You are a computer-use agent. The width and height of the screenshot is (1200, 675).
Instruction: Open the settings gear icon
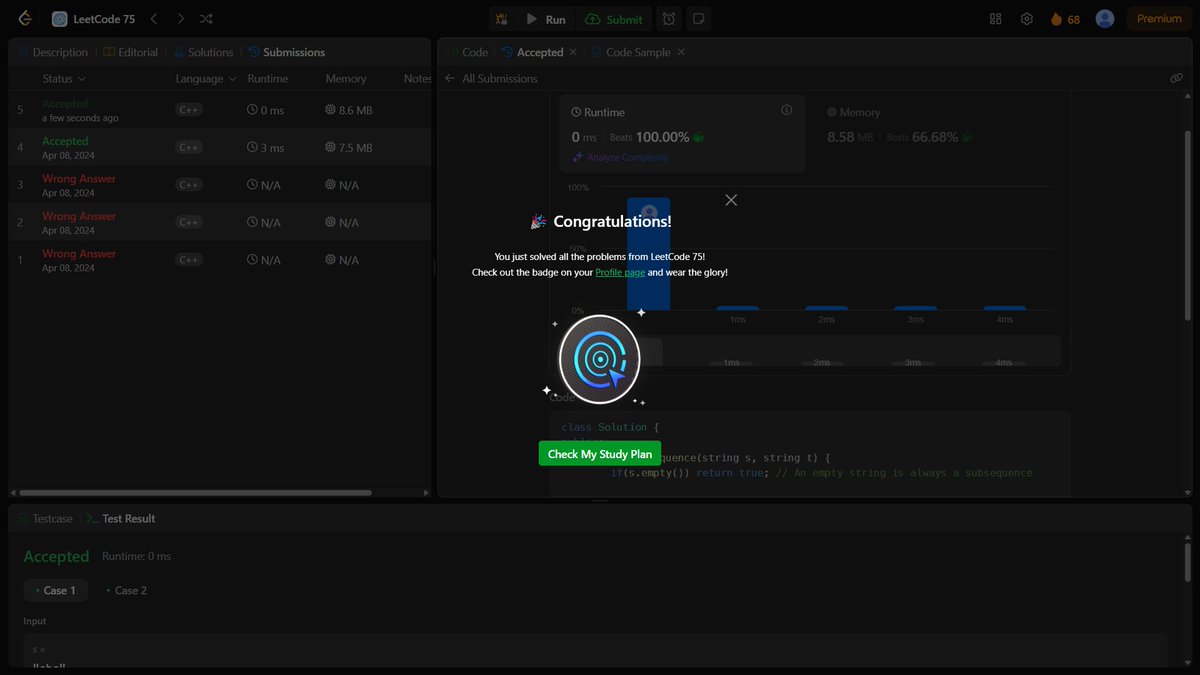click(1027, 19)
